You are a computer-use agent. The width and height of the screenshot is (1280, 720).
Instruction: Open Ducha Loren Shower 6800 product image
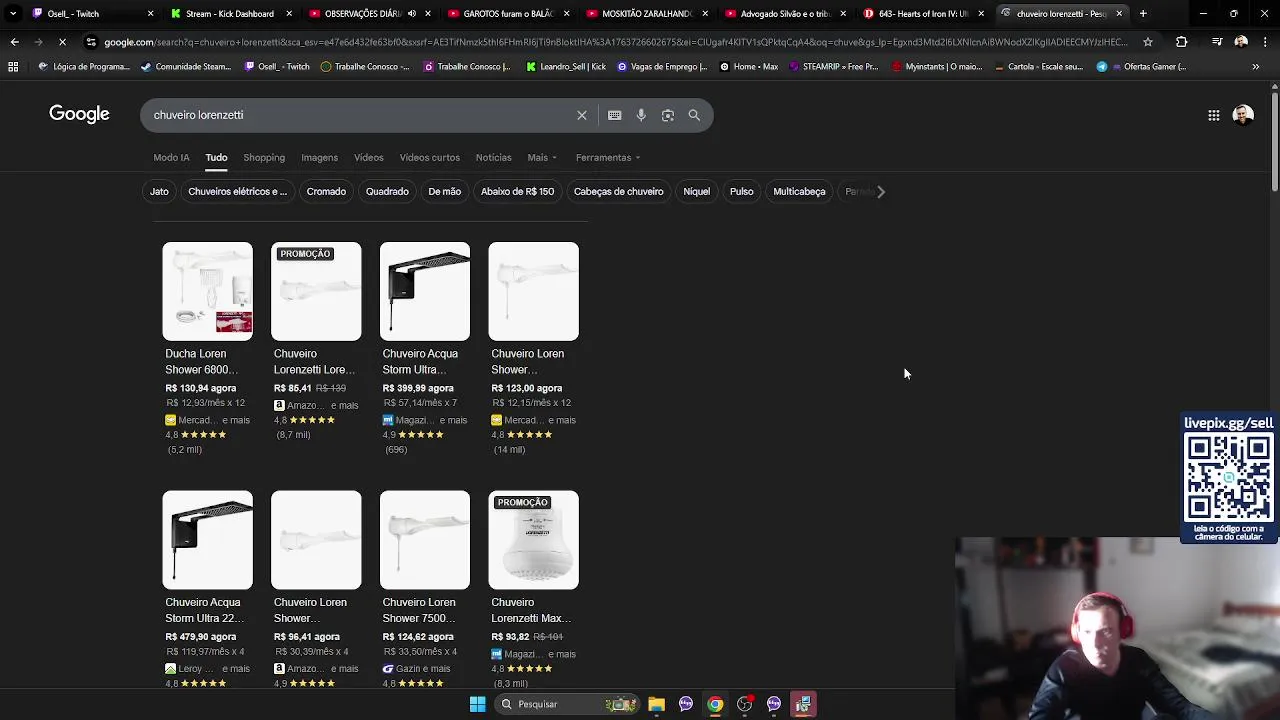tap(208, 291)
